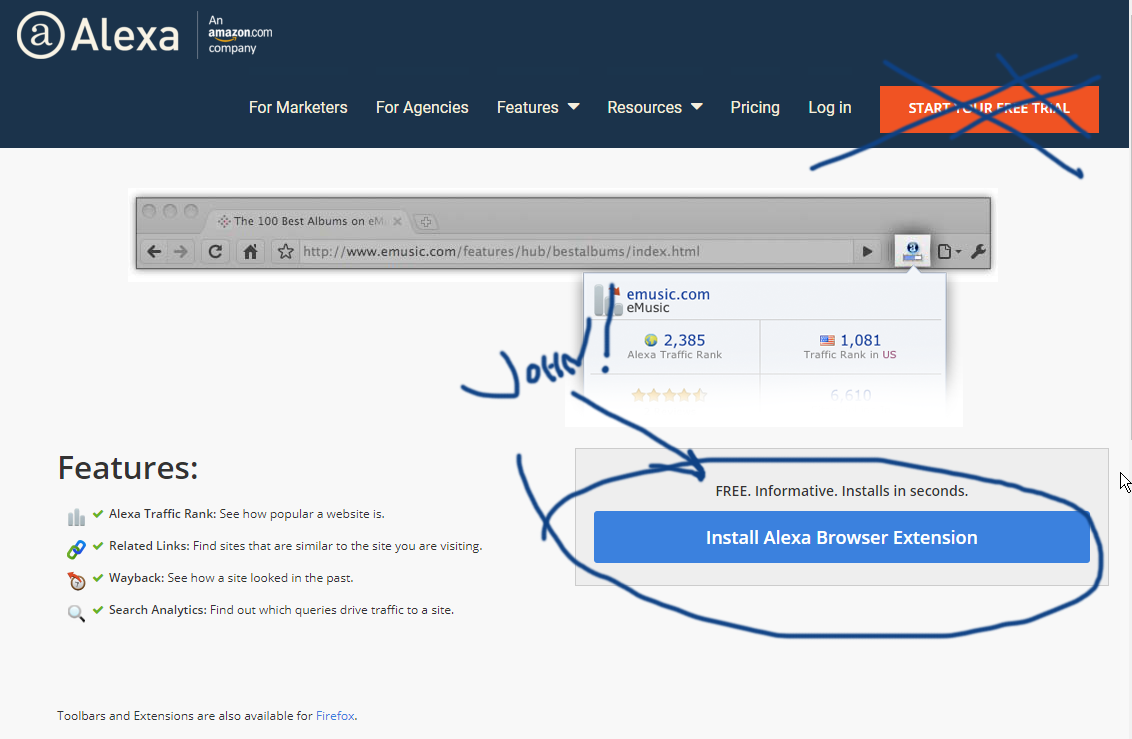The height and width of the screenshot is (739, 1132).
Task: Click the Related Links chain icon
Action: (76, 549)
